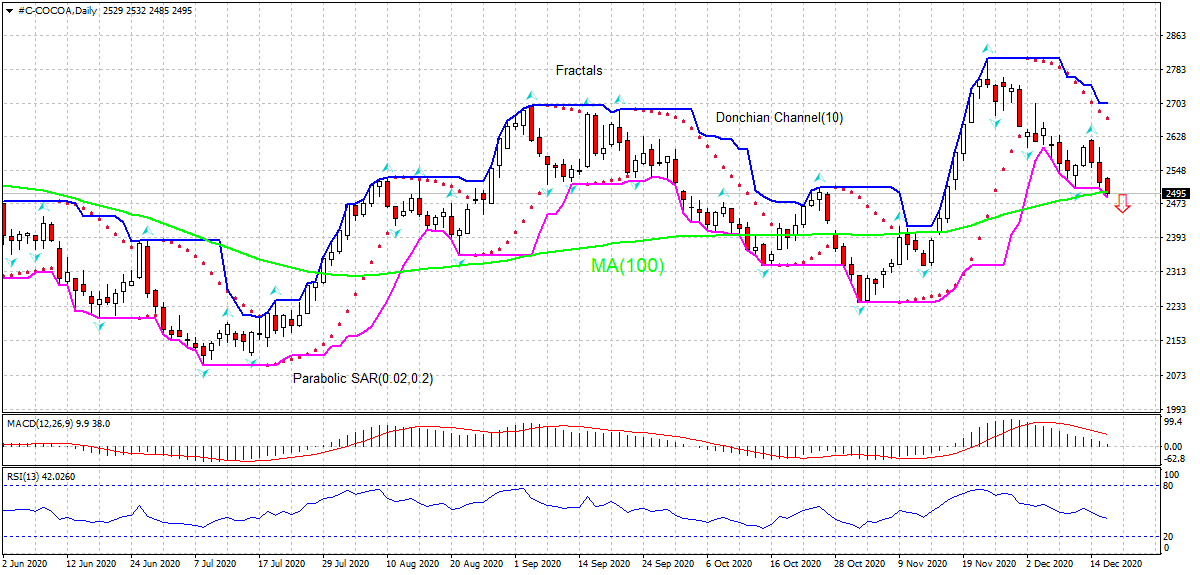Click the MACD 99.4 scale value
Image resolution: width=1200 pixels, height=575 pixels.
[x=1173, y=423]
